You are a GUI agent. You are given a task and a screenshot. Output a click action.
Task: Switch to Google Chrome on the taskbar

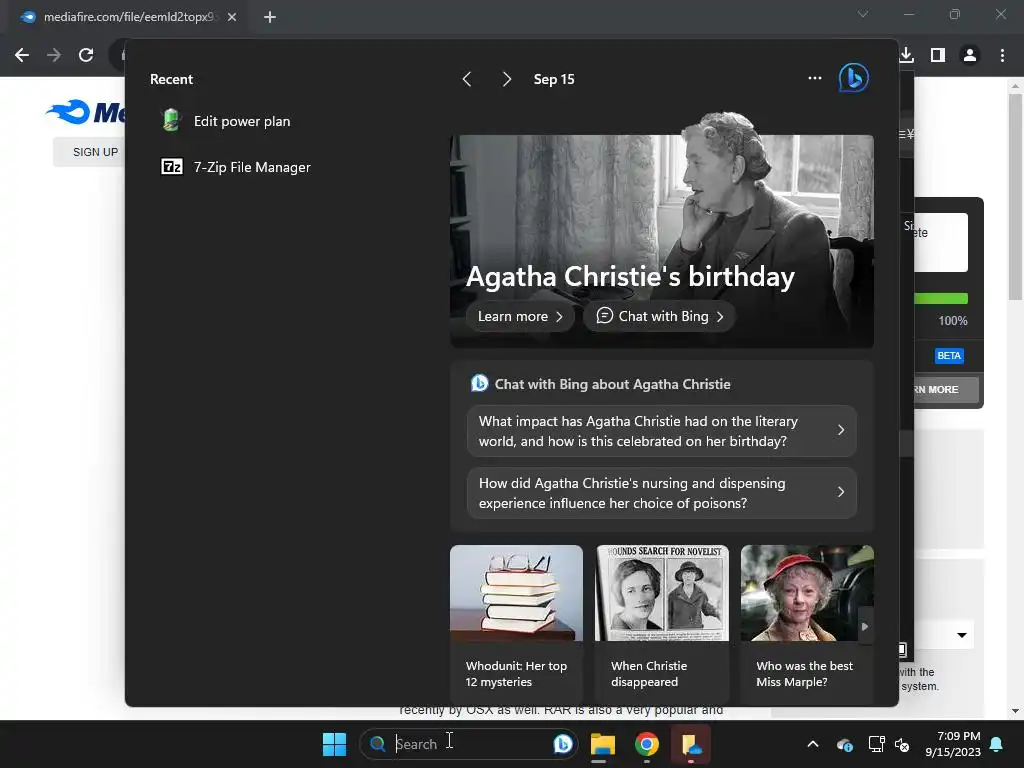click(647, 744)
